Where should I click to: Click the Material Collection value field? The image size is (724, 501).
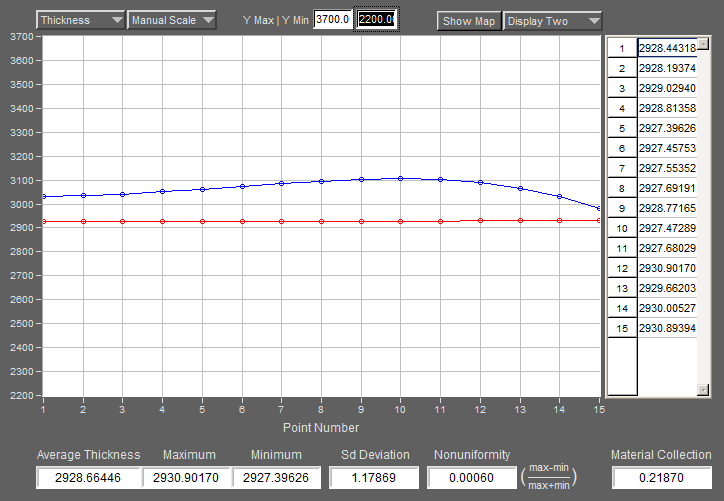(x=661, y=477)
